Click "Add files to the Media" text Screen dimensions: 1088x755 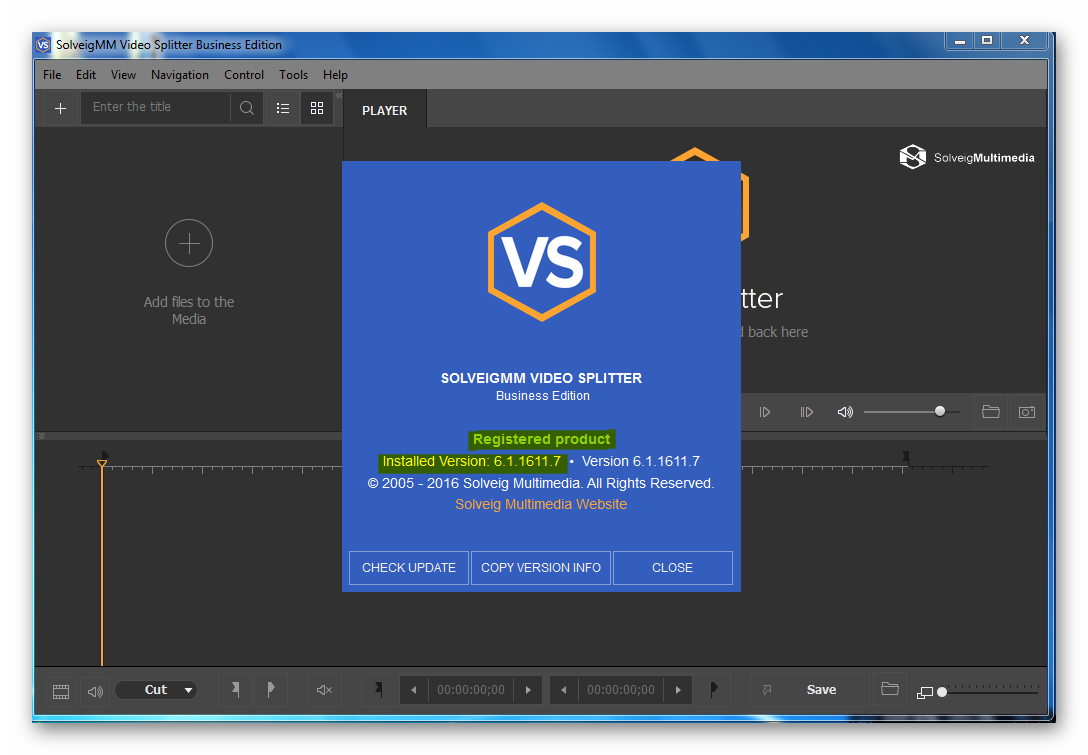189,310
